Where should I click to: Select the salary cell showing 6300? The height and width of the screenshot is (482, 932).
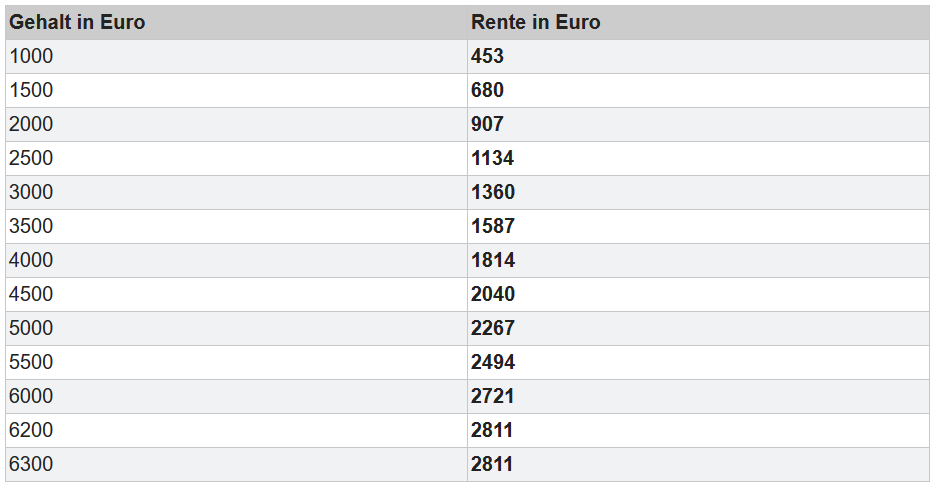(x=31, y=464)
